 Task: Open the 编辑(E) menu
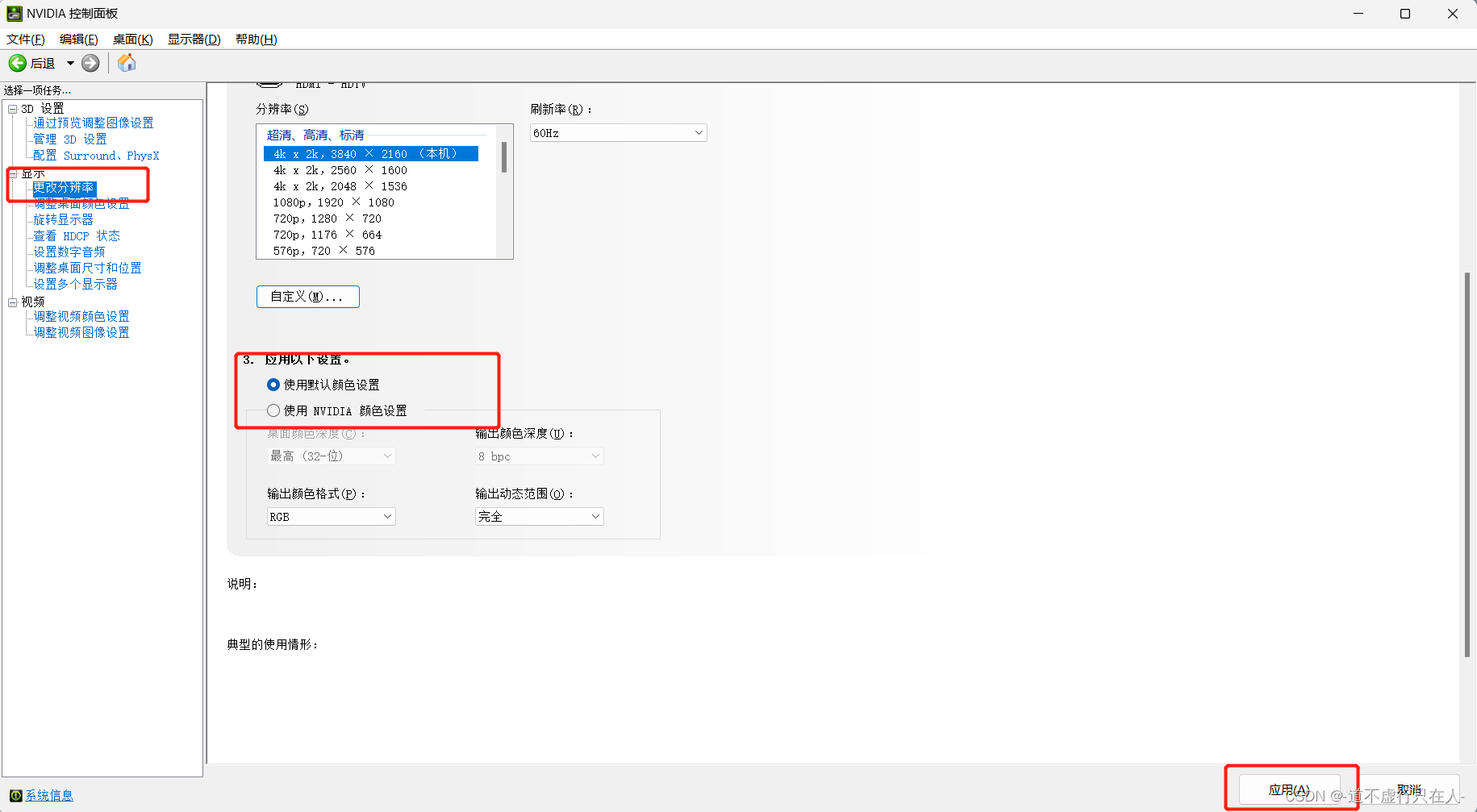79,40
